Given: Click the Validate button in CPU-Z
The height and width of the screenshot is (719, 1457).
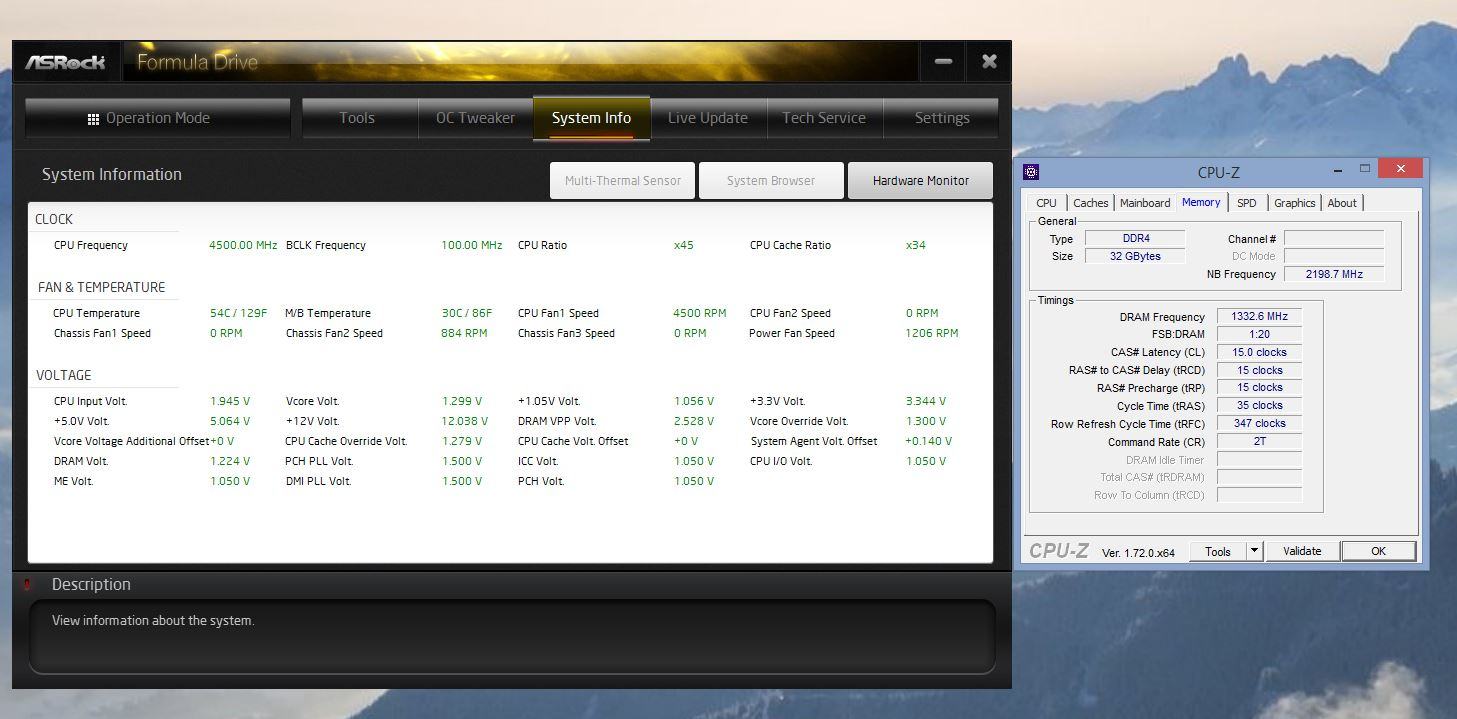Looking at the screenshot, I should pos(1302,551).
